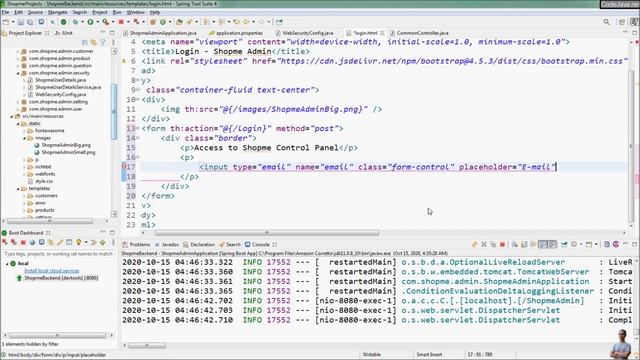Open lightbulb dropdown arrow in Boot Dashboard
This screenshot has height=360, width=640.
click(x=86, y=242)
